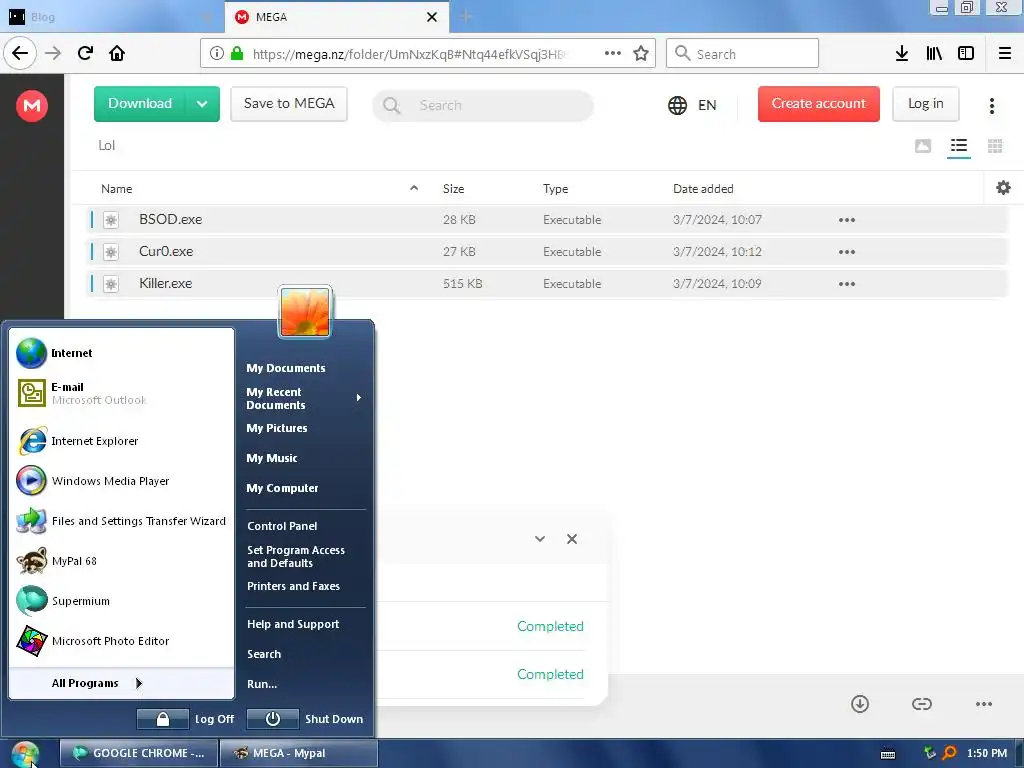Image resolution: width=1024 pixels, height=768 pixels.
Task: Open options dots for BSOD.exe
Action: click(846, 220)
